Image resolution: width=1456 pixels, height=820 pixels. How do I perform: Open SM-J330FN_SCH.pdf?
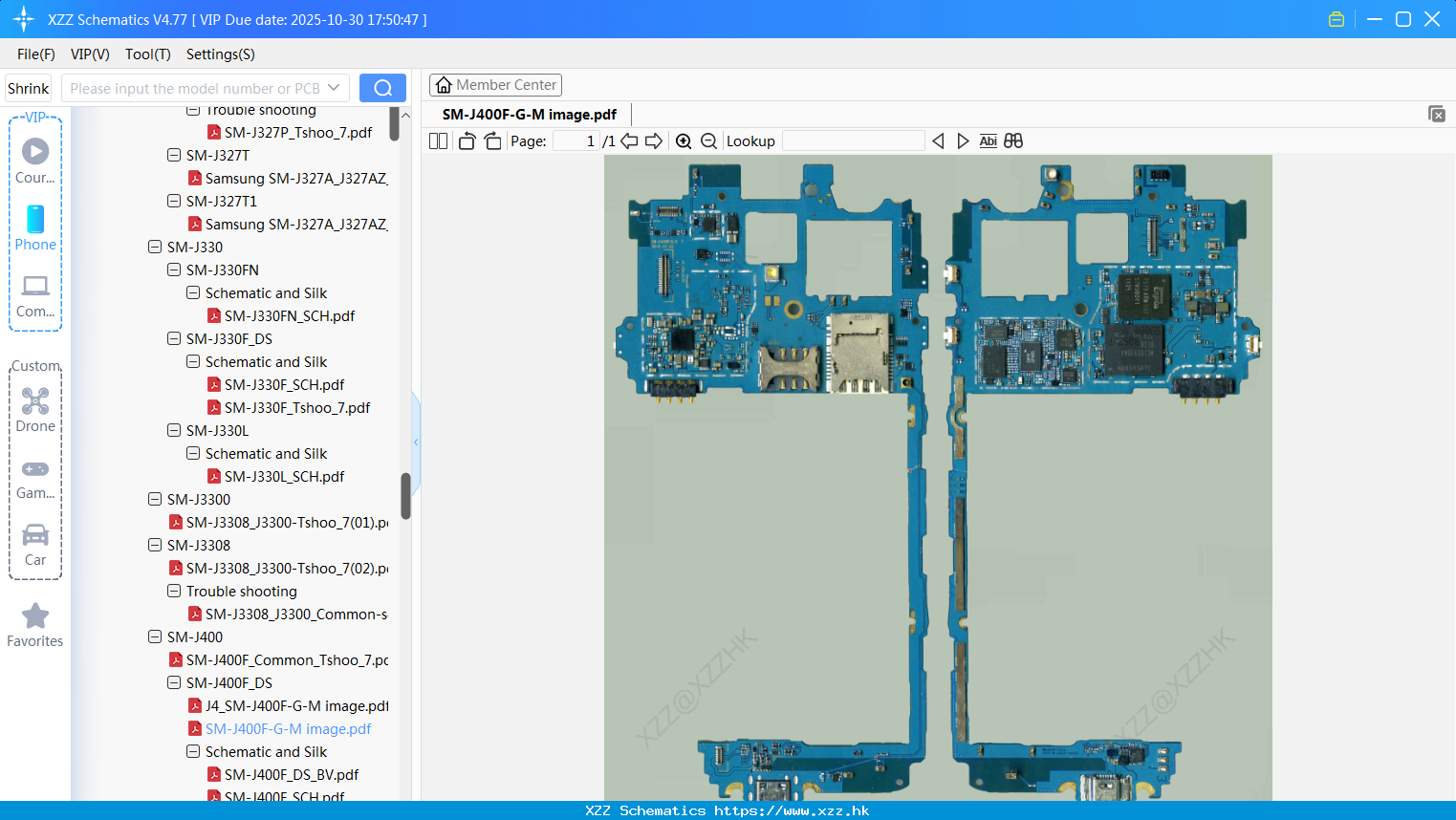[289, 315]
